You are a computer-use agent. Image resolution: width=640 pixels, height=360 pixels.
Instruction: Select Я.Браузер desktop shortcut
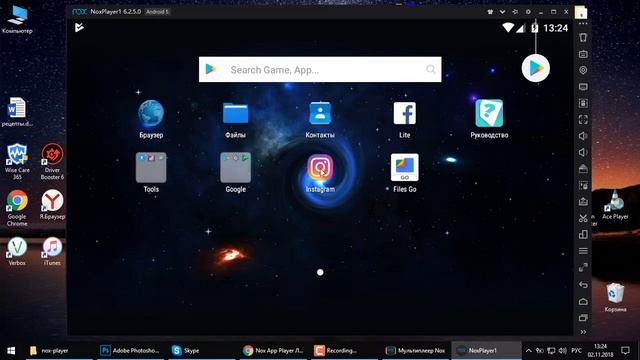pos(52,205)
